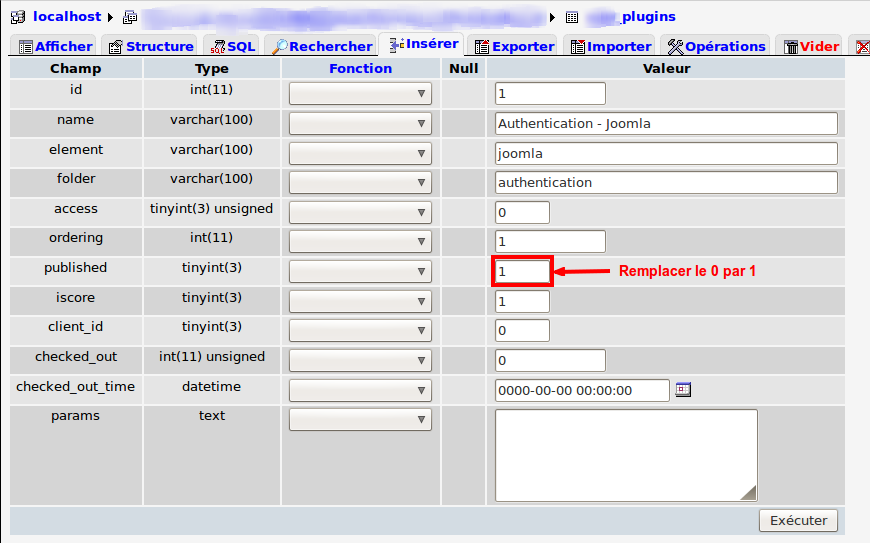Open the function dropdown for the published field
This screenshot has height=543, width=870.
click(360, 272)
